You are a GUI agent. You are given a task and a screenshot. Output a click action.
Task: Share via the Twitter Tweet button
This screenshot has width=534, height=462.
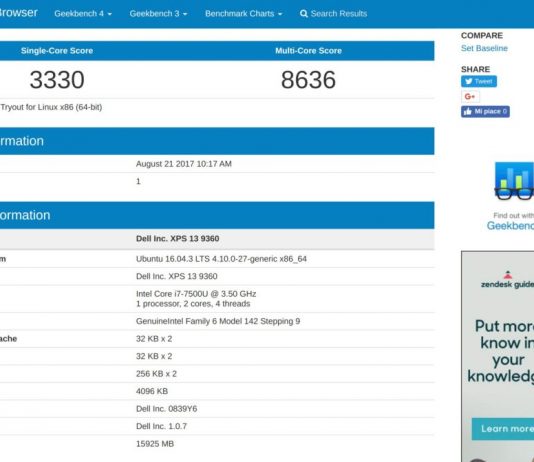[479, 81]
